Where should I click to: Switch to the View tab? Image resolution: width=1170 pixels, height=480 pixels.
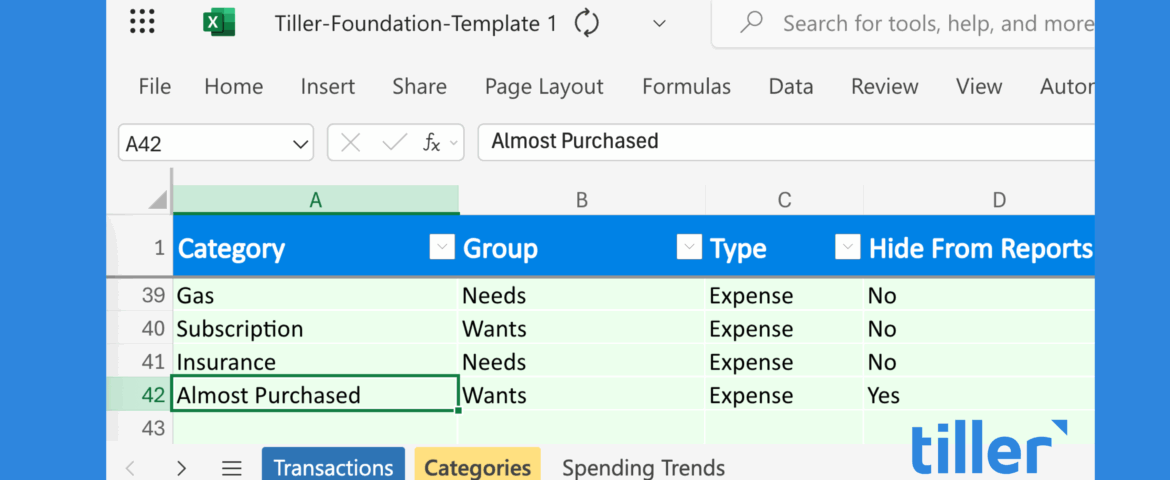pos(979,87)
